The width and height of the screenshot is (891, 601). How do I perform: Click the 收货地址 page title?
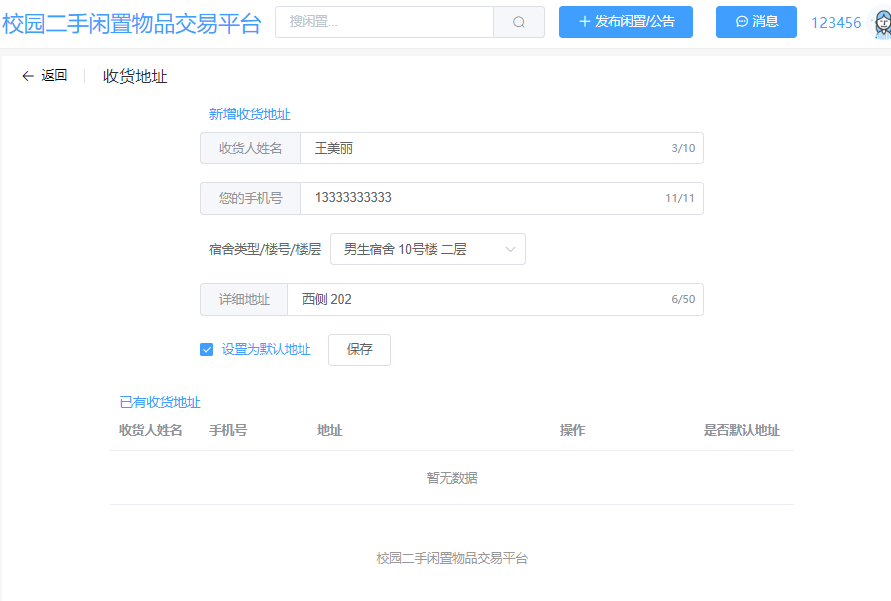click(134, 75)
